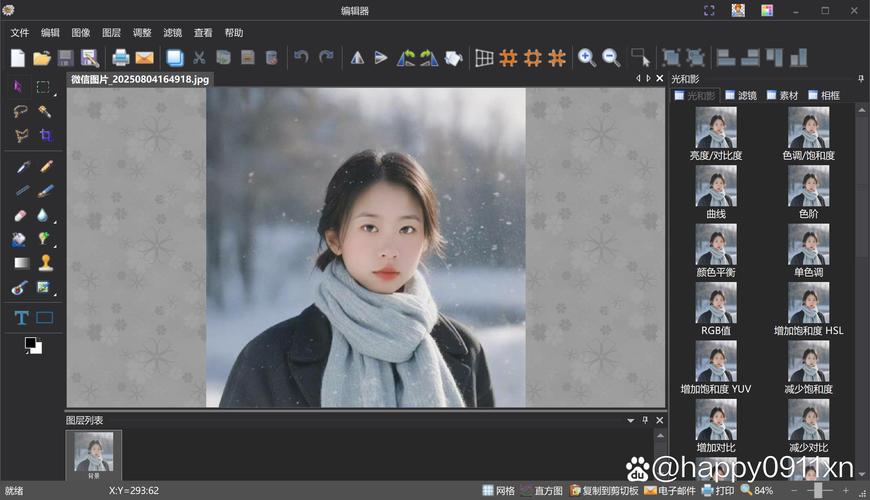The height and width of the screenshot is (500, 870).
Task: Save the image with the floppy disk icon
Action: pyautogui.click(x=65, y=58)
